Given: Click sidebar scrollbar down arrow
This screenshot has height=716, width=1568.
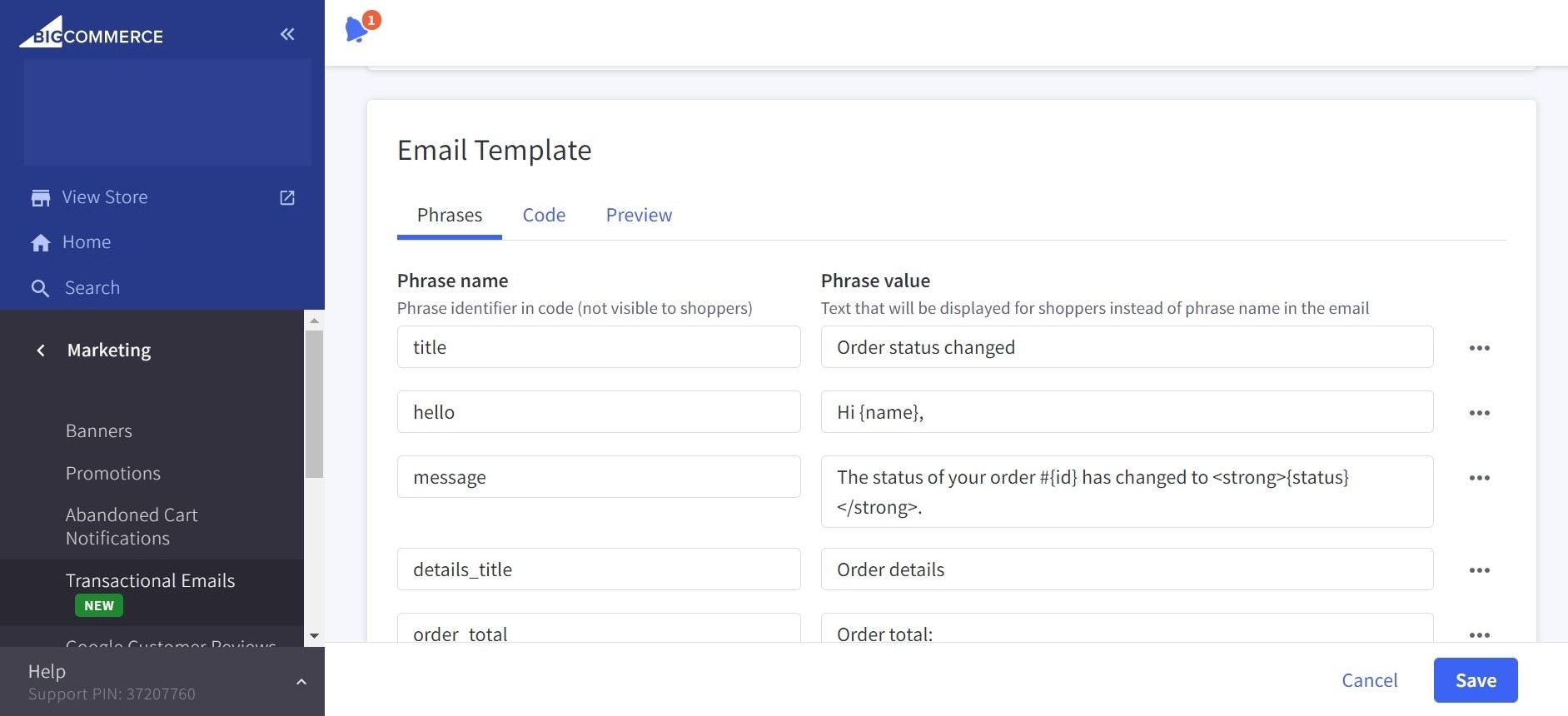Looking at the screenshot, I should (314, 635).
